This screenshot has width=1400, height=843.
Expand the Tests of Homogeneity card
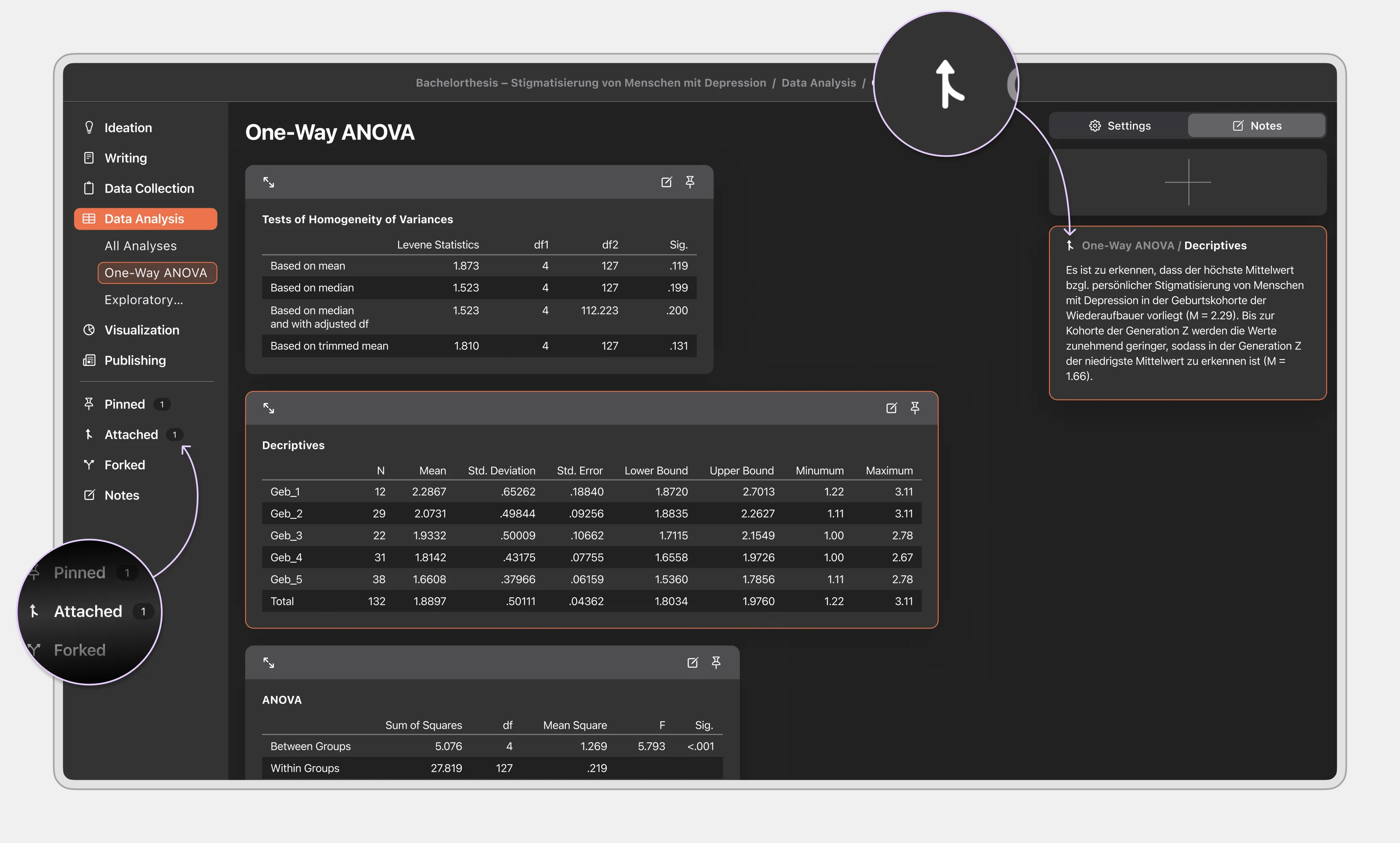[268, 183]
